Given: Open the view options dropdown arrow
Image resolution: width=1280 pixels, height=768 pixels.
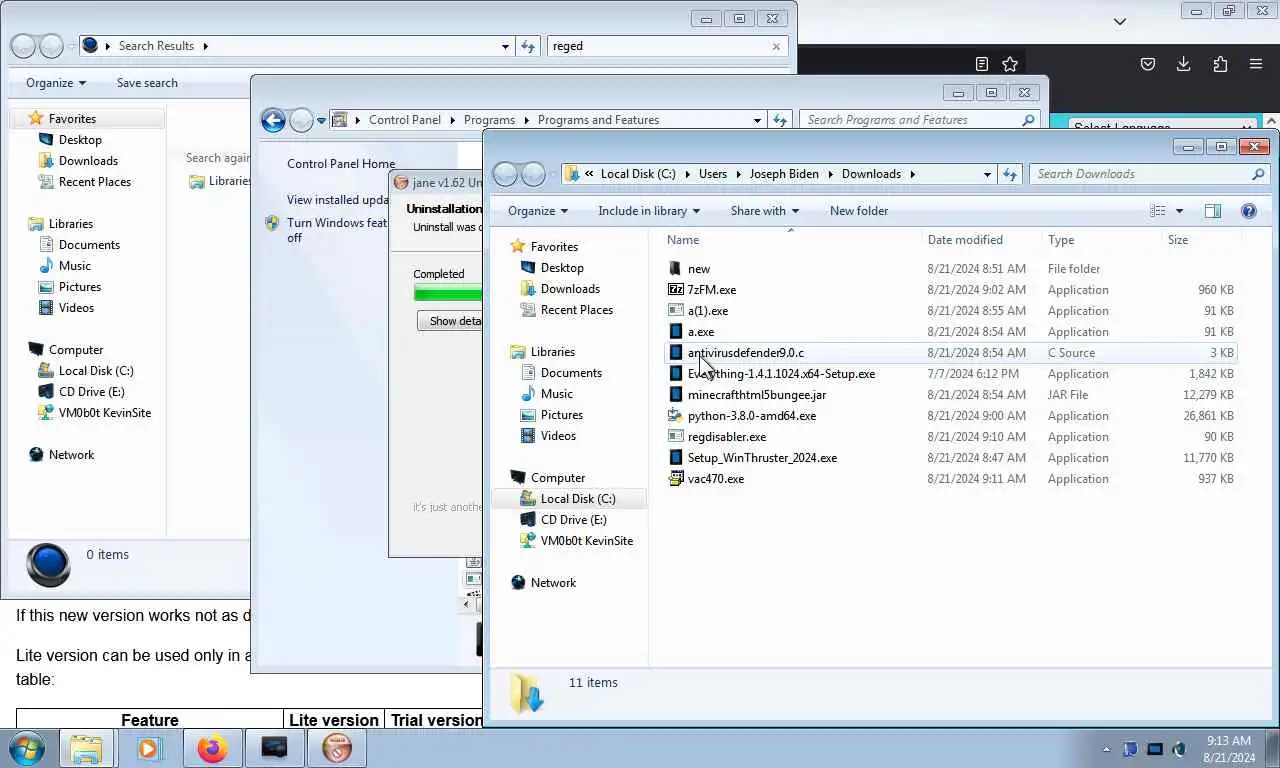Looking at the screenshot, I should 1179,211.
